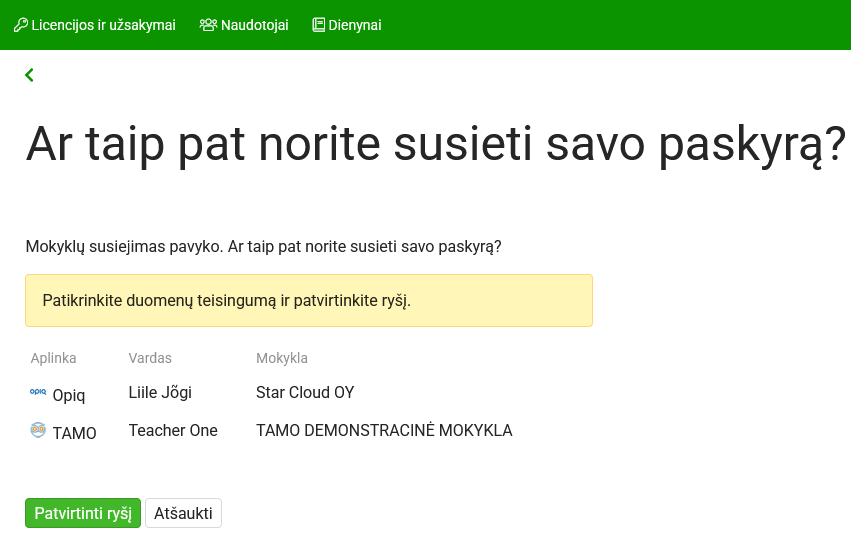Image resolution: width=851 pixels, height=541 pixels.
Task: Click the journal icon beside Dienynai
Action: (x=319, y=25)
